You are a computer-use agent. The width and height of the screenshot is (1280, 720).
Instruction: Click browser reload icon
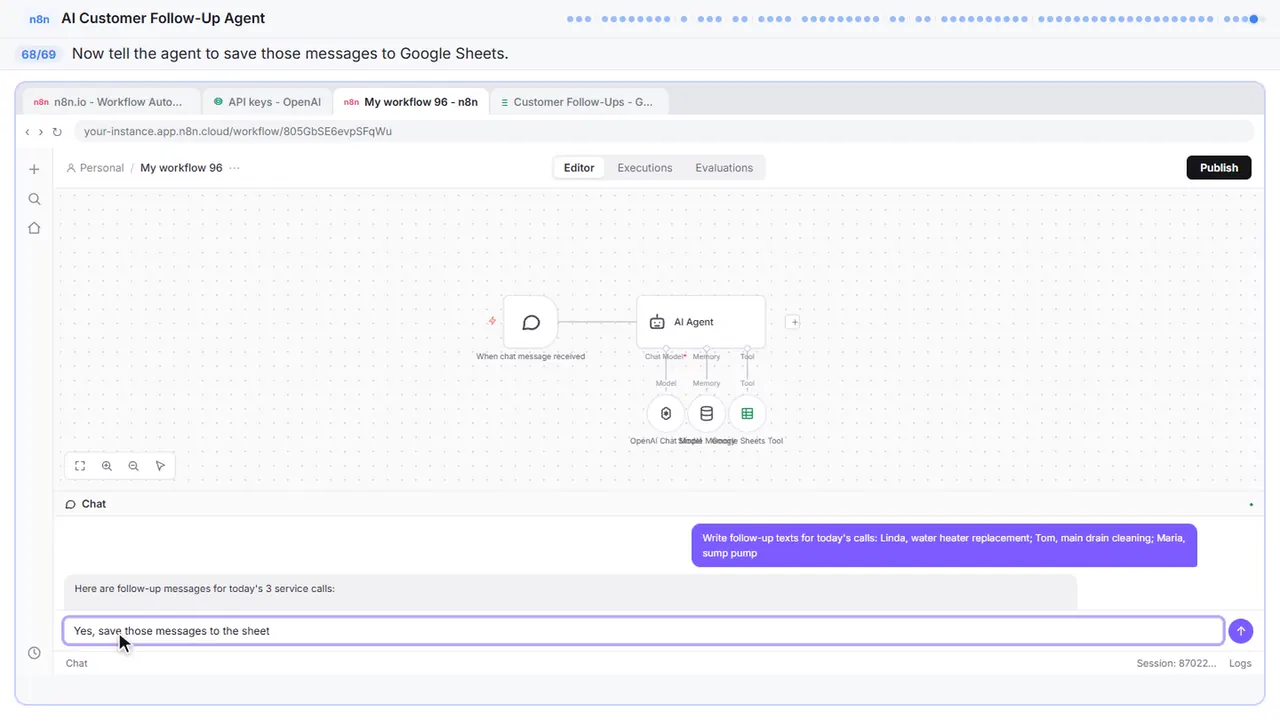(x=57, y=131)
